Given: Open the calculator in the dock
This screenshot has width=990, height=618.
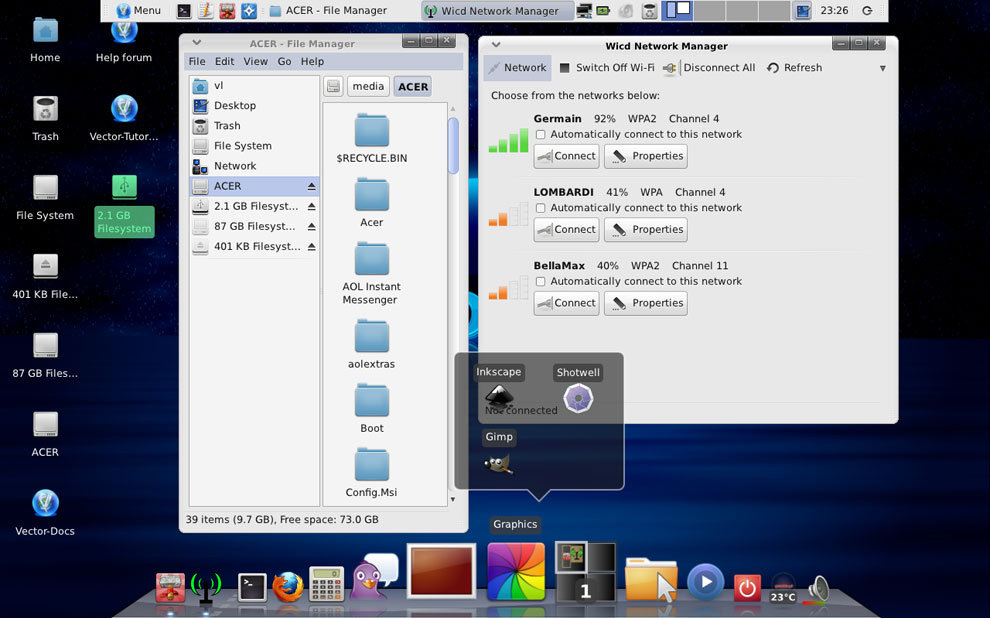Looking at the screenshot, I should pyautogui.click(x=326, y=582).
